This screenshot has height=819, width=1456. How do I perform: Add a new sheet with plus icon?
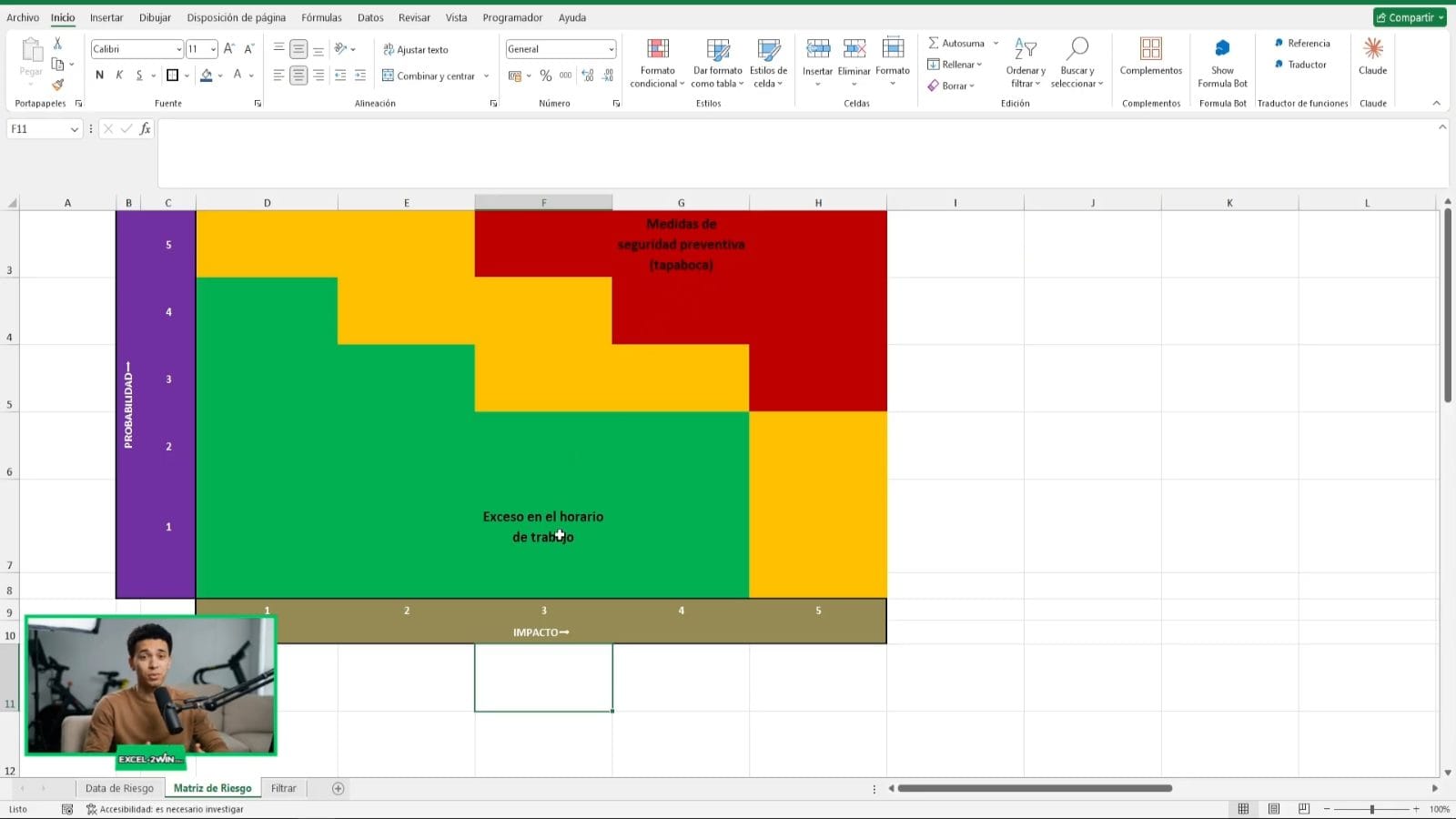pyautogui.click(x=338, y=788)
